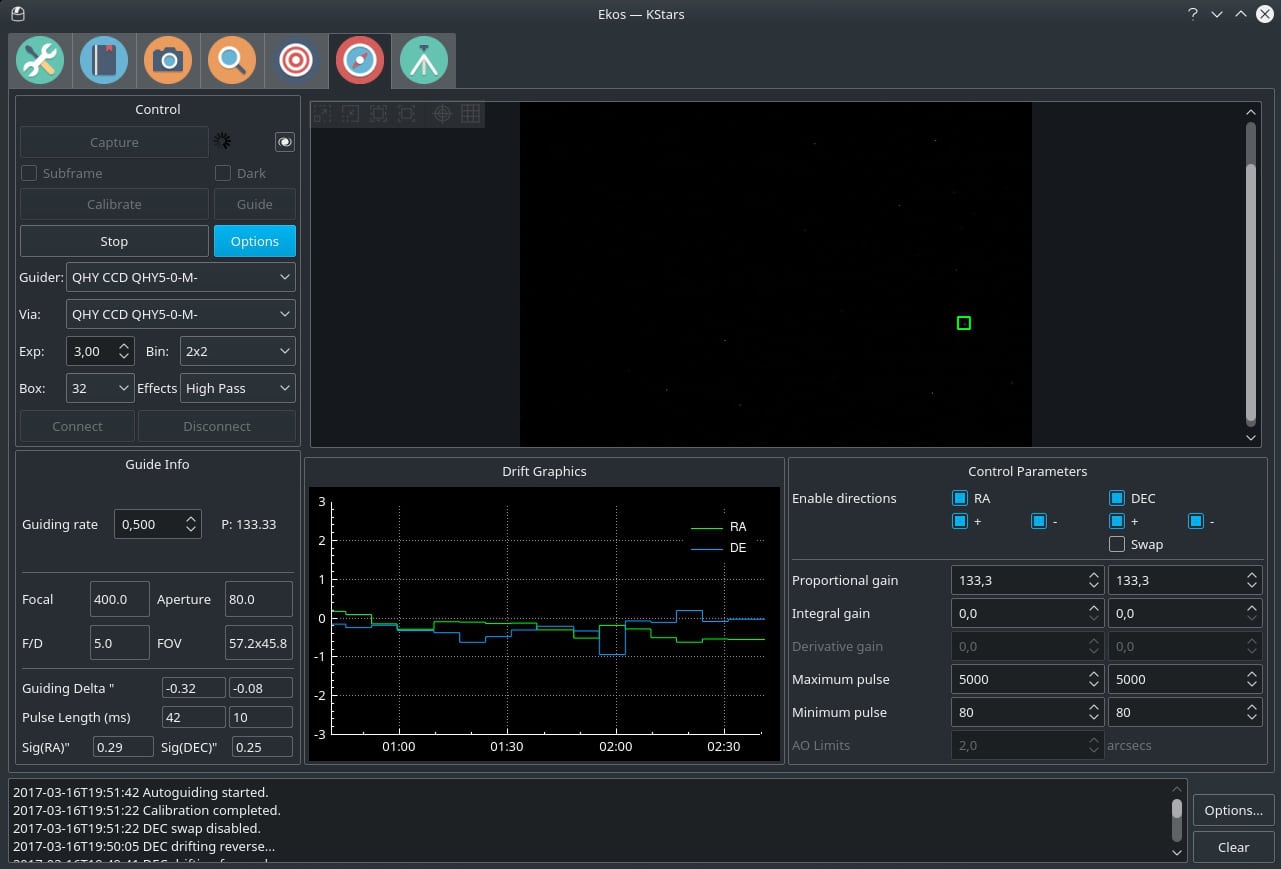The image size is (1281, 869).
Task: Clear the log with the Clear button
Action: click(1233, 847)
